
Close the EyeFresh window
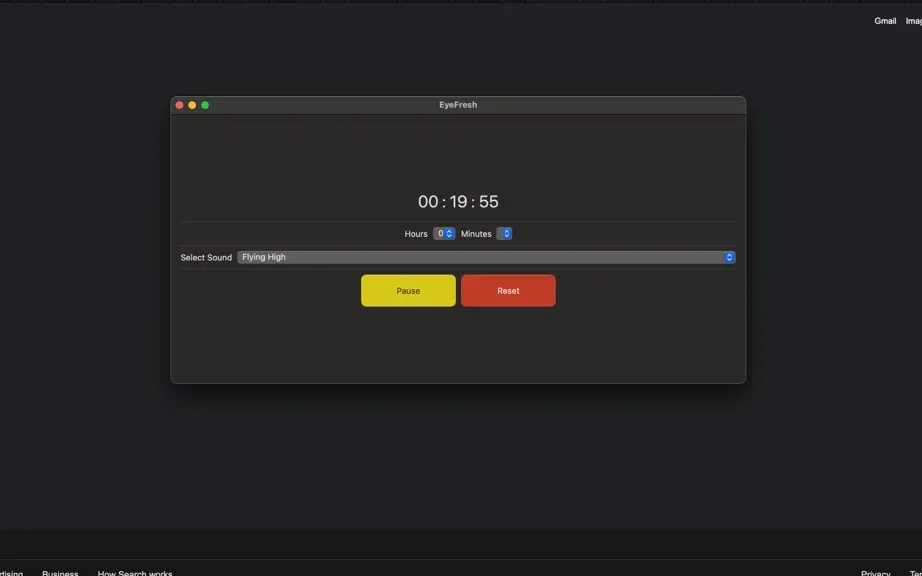tap(179, 105)
